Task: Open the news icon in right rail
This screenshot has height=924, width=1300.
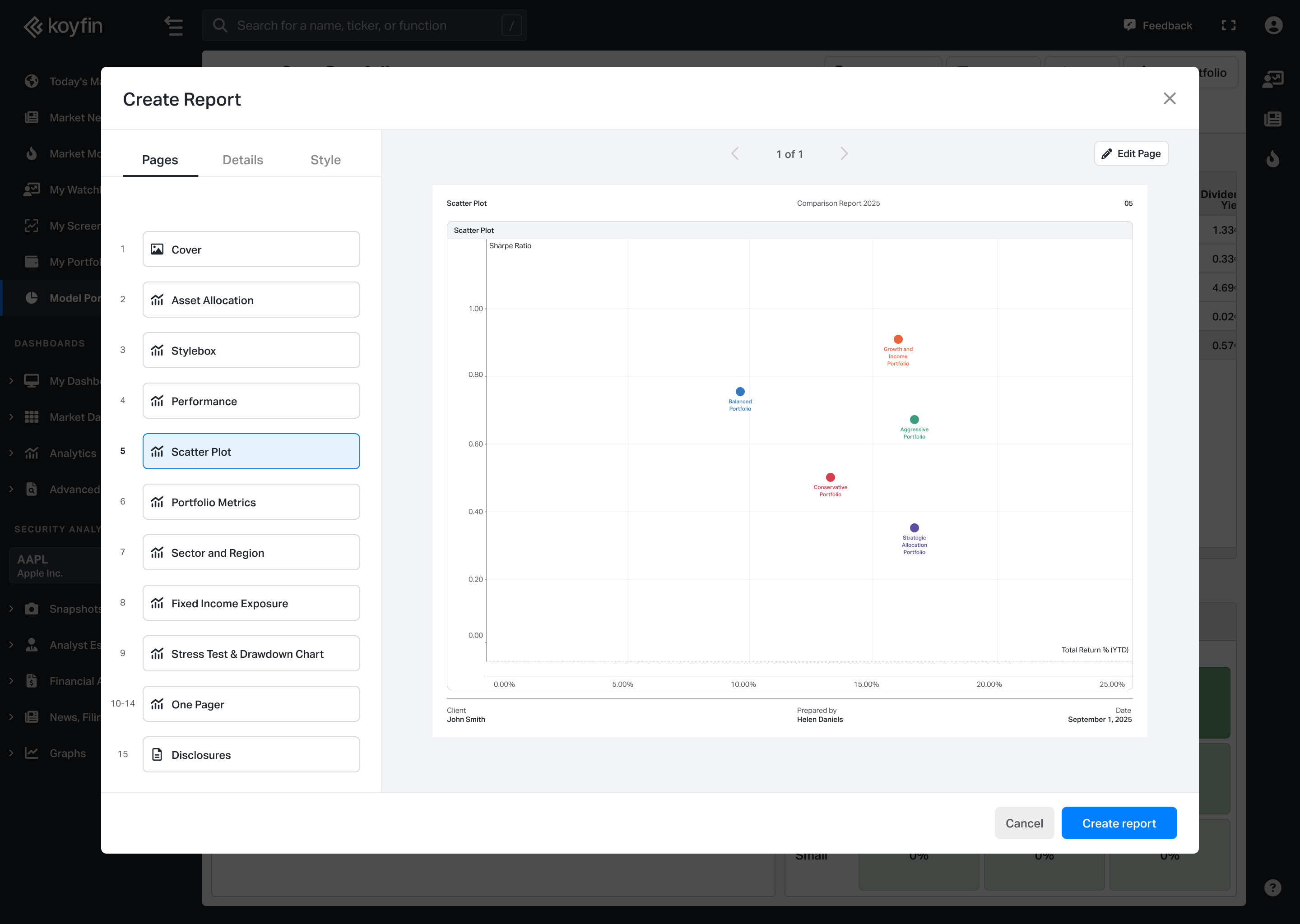Action: (1272, 119)
